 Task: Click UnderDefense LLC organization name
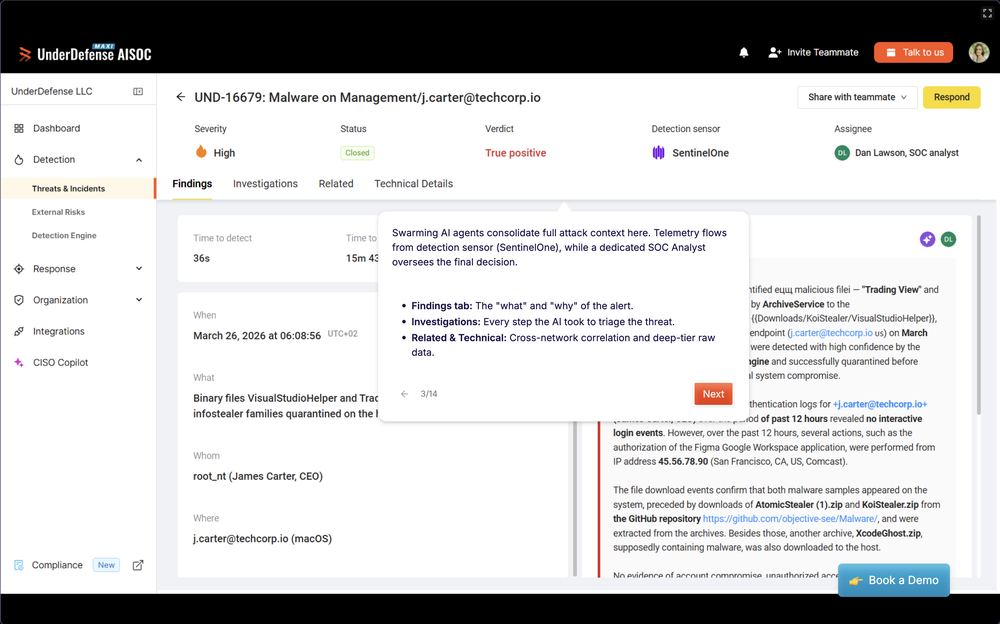click(52, 91)
